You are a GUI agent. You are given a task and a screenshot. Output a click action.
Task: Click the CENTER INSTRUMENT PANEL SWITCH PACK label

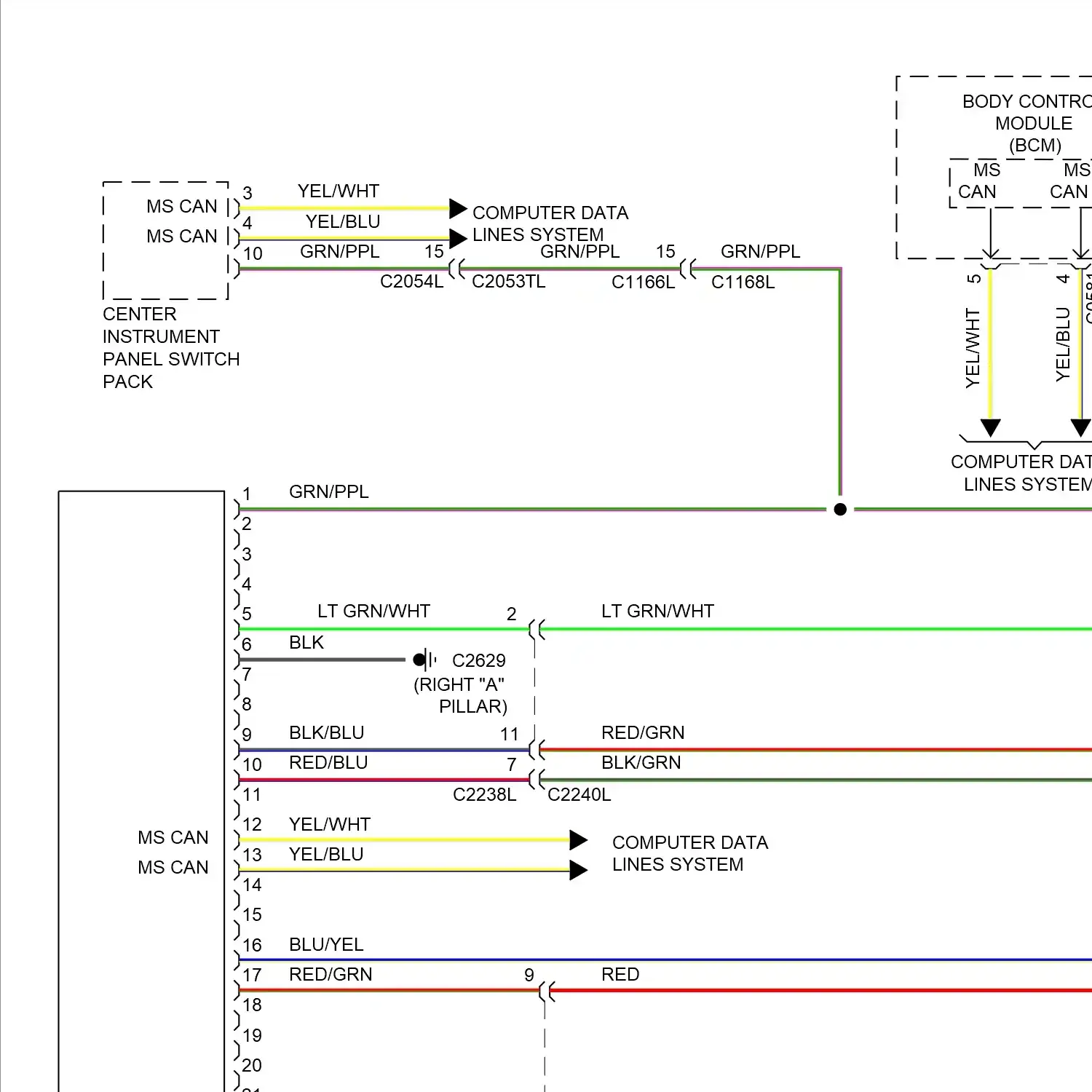point(171,348)
